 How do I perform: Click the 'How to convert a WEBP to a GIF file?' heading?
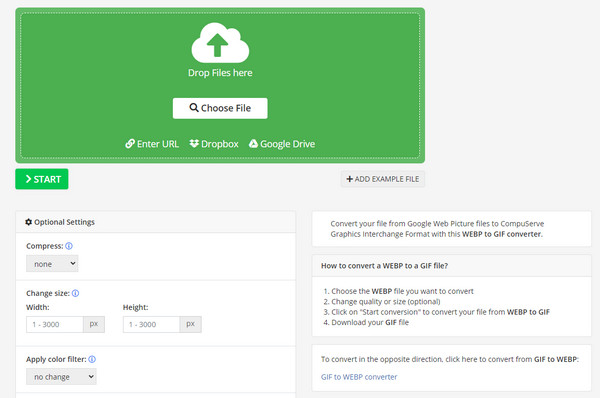(384, 266)
